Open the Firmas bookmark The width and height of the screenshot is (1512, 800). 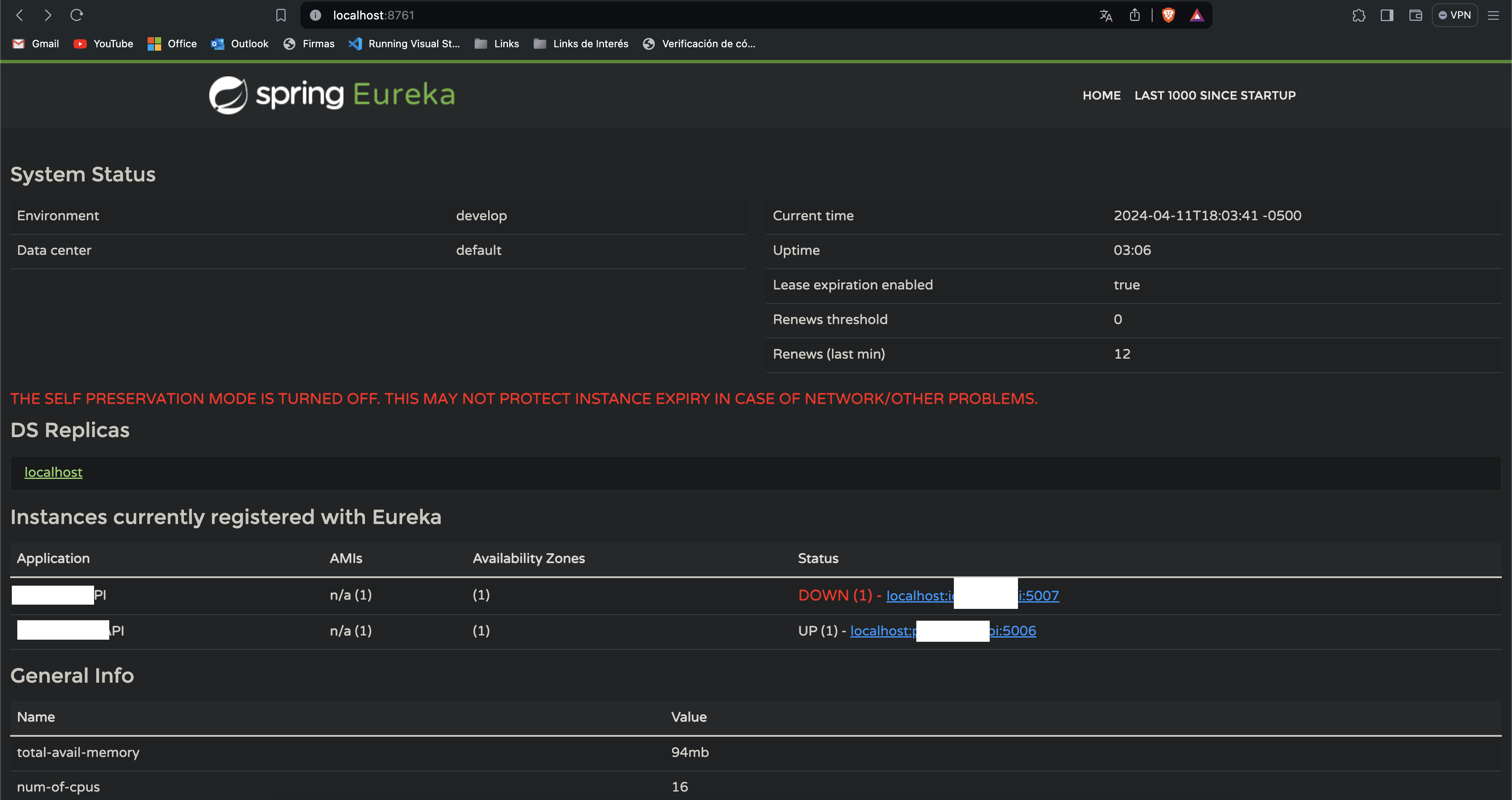point(309,43)
